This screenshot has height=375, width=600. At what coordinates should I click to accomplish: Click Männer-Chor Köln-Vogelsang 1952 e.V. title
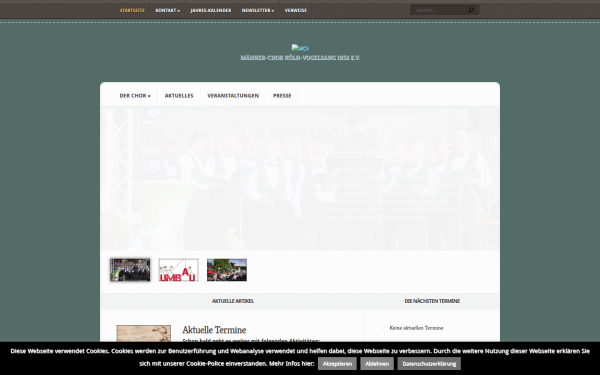point(300,58)
